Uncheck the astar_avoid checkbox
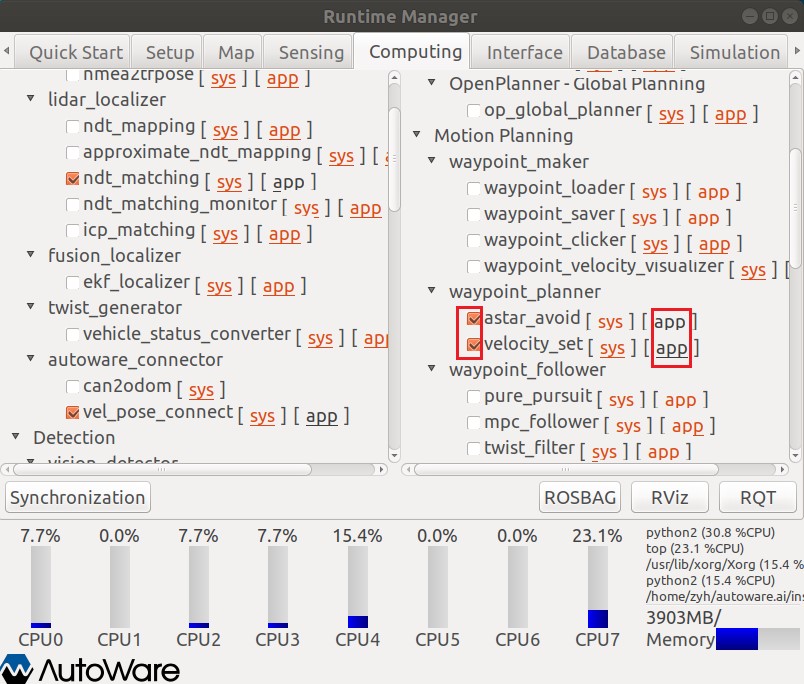The image size is (804, 684). (x=474, y=319)
